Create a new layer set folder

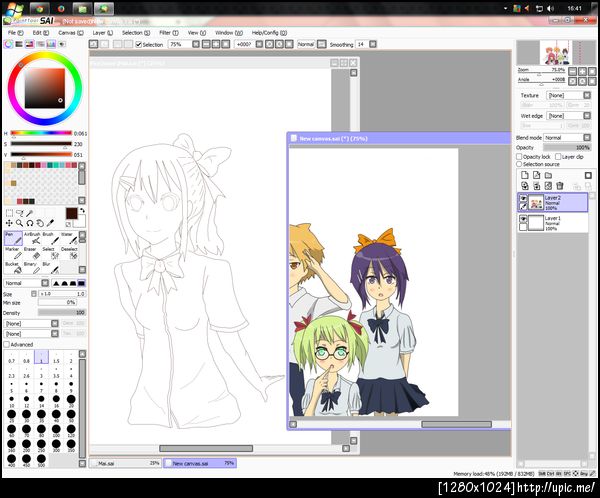[x=548, y=175]
